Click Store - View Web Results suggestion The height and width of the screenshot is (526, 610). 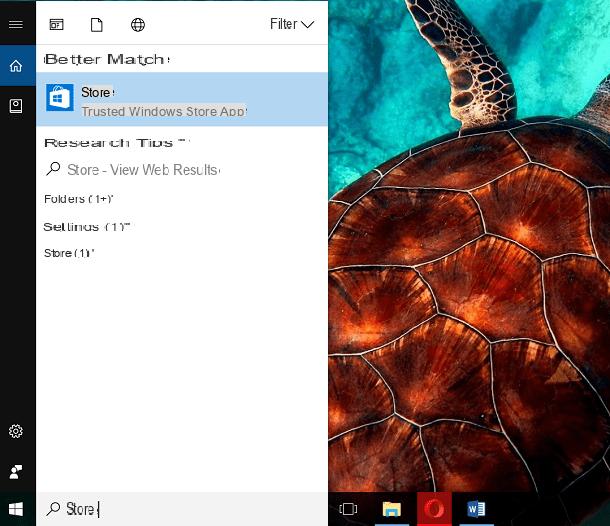point(143,170)
